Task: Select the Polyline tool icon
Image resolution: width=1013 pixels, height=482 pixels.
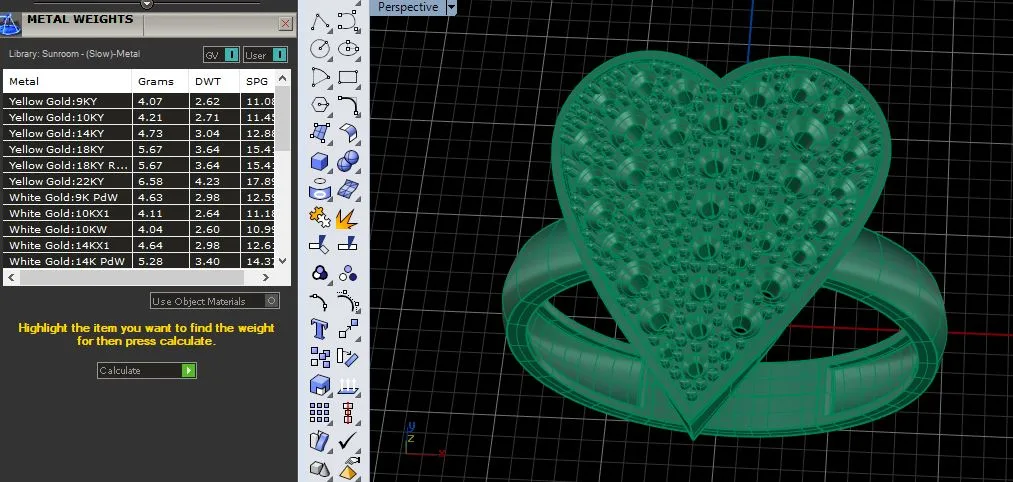Action: [x=320, y=21]
